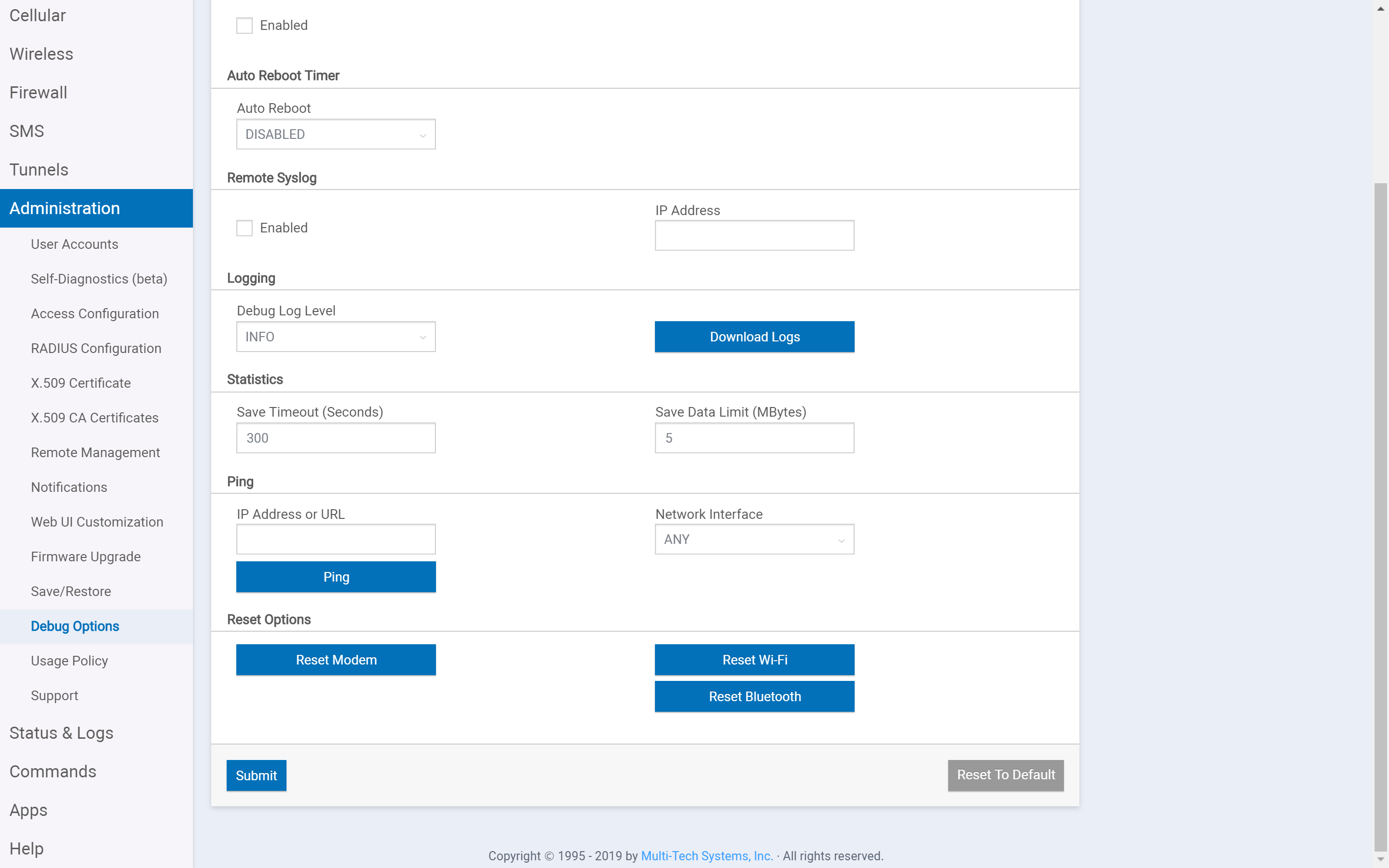
Task: Navigate to User Accounts
Action: 75,244
